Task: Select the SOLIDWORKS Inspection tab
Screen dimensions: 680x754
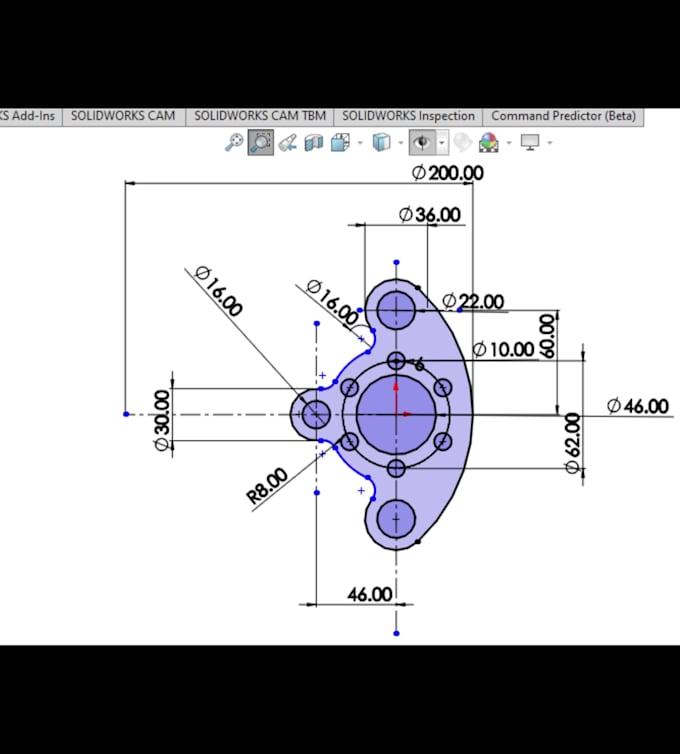Action: [408, 116]
